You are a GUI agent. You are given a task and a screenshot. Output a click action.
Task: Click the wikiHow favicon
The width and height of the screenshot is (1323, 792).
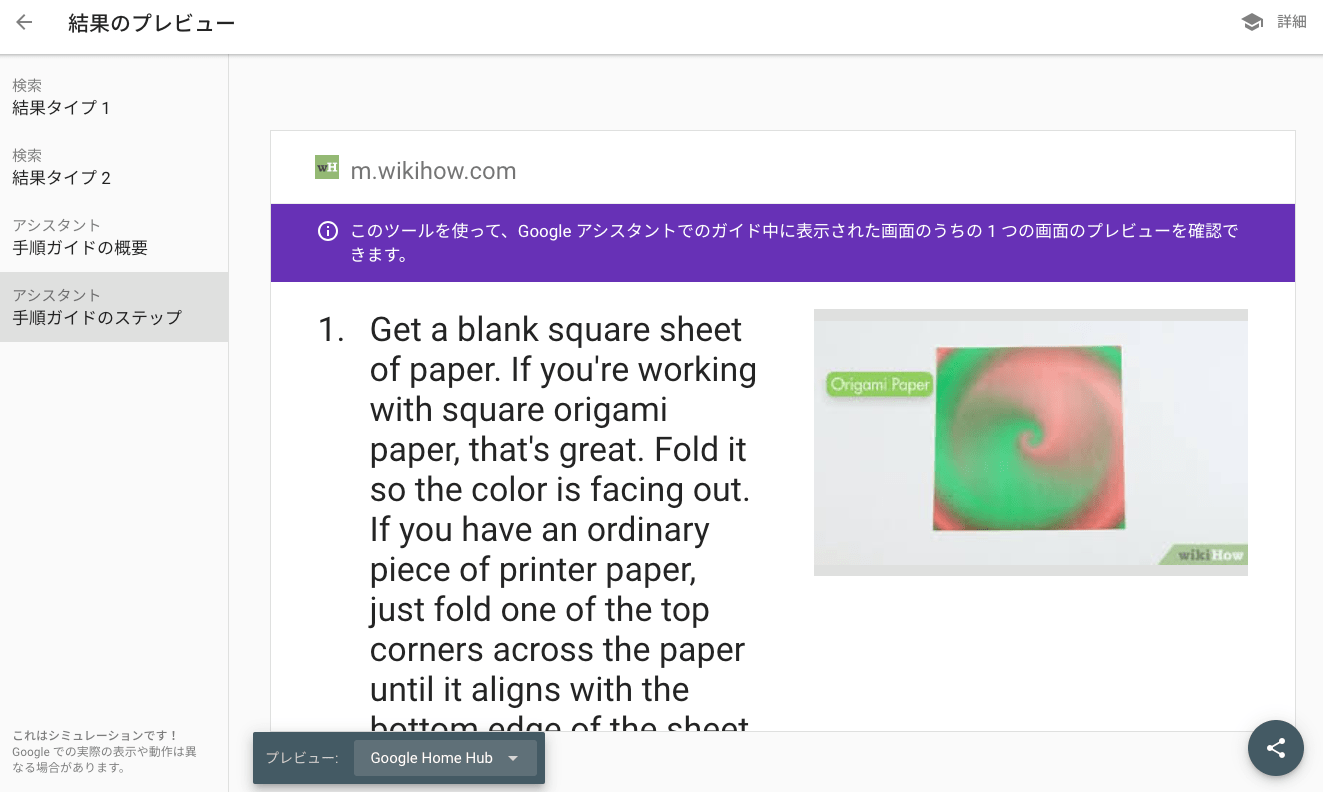(327, 168)
